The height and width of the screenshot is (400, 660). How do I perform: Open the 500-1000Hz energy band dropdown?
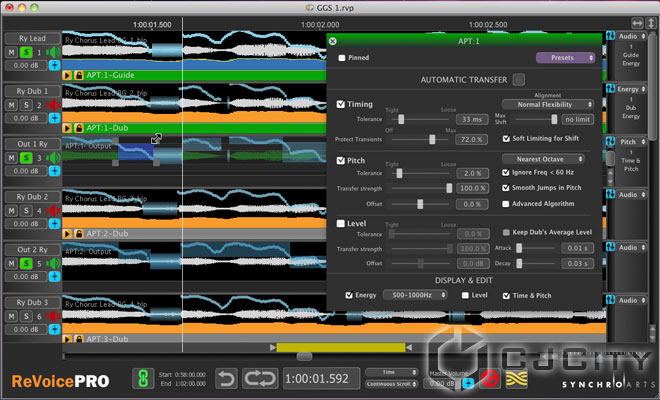coord(415,295)
